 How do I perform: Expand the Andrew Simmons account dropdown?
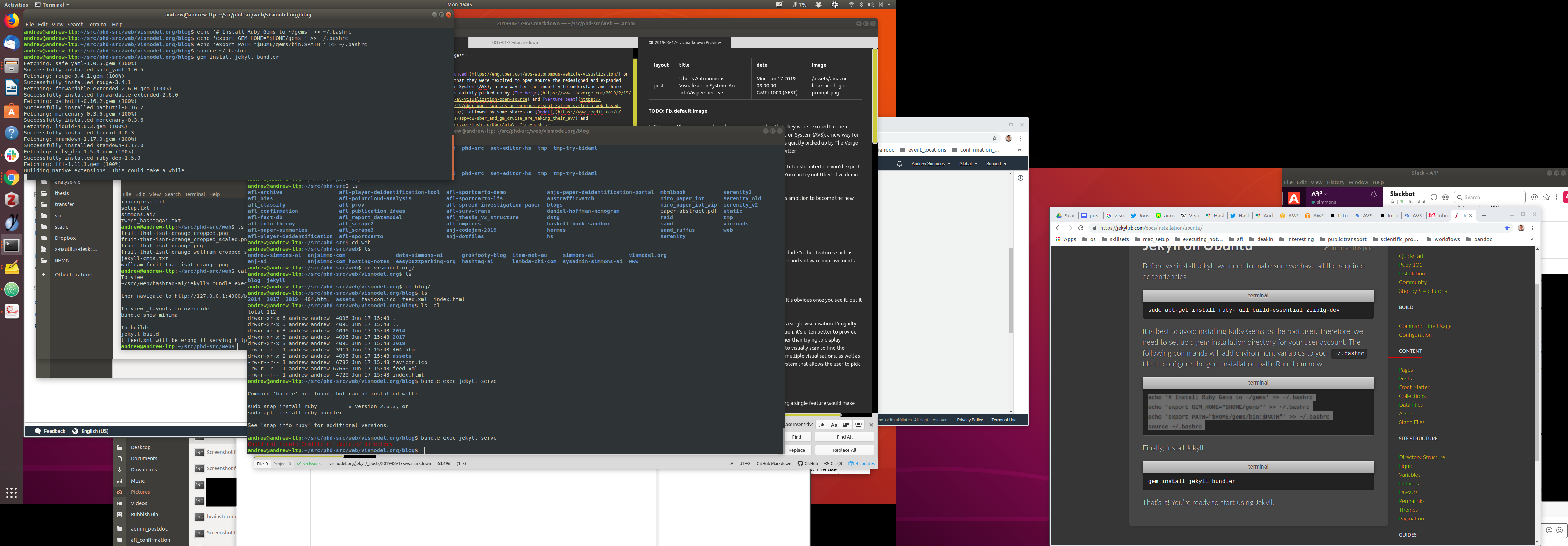[x=930, y=164]
